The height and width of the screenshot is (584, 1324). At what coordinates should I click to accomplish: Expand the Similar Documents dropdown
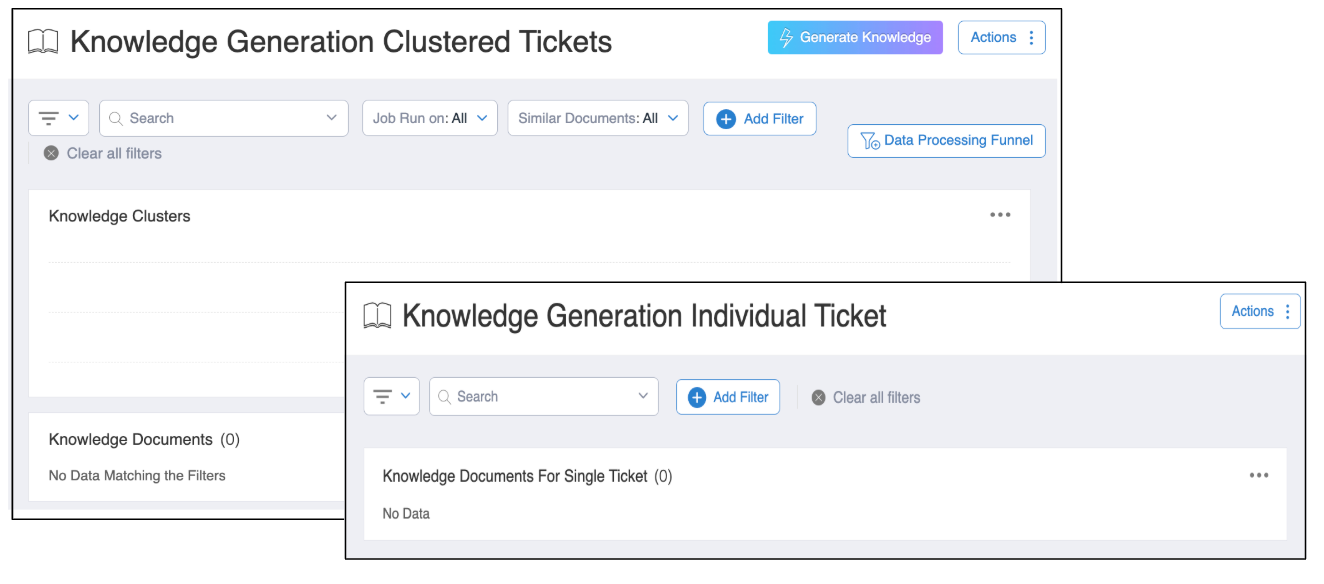[x=597, y=118]
